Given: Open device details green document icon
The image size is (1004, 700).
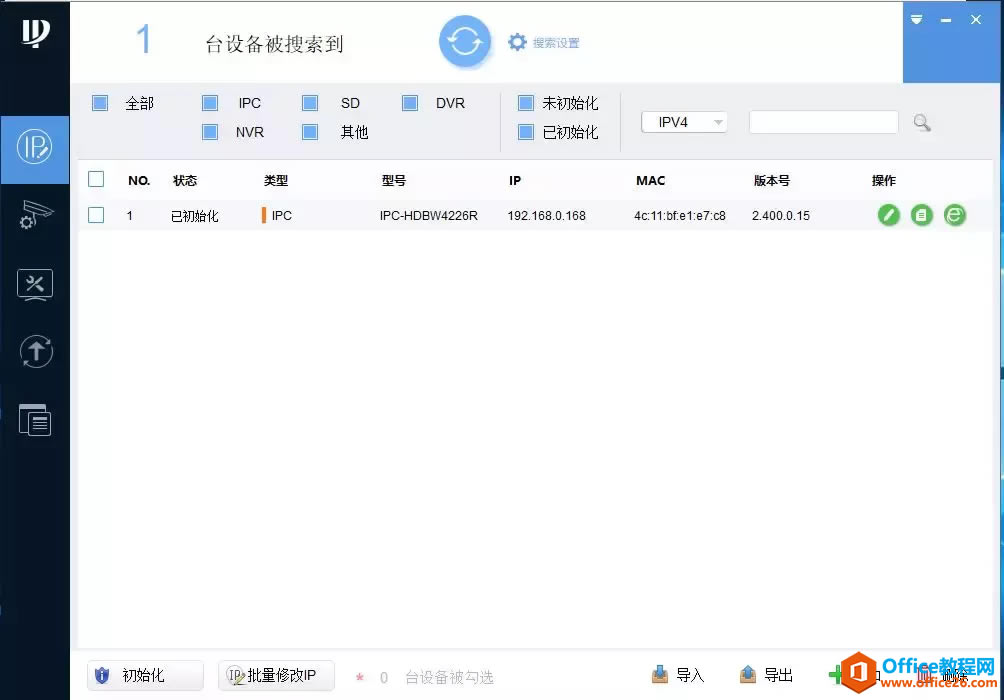Looking at the screenshot, I should [921, 215].
